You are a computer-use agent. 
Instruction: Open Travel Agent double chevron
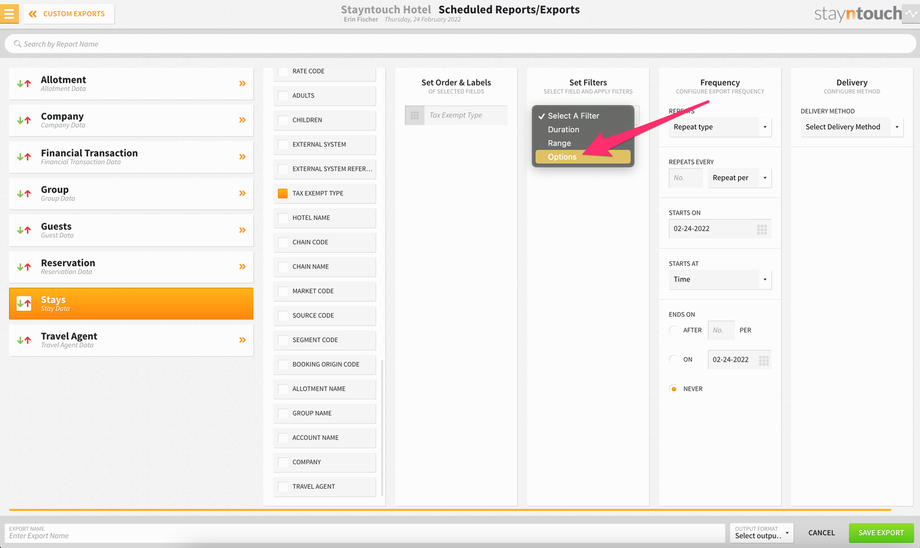click(242, 340)
